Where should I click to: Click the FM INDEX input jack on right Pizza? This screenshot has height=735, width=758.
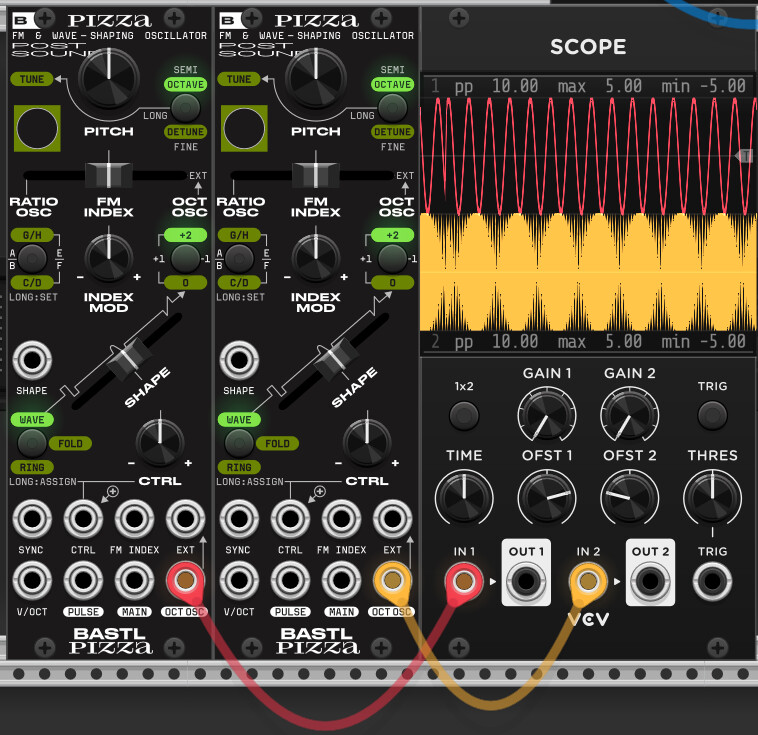(x=341, y=519)
